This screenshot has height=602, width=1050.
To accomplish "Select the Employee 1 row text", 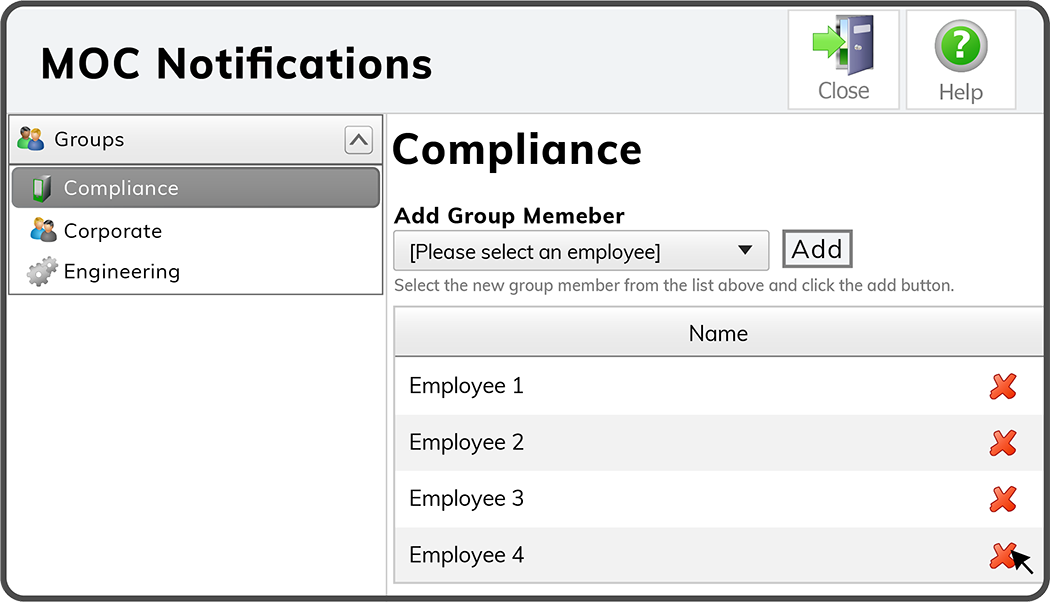I will click(x=466, y=386).
